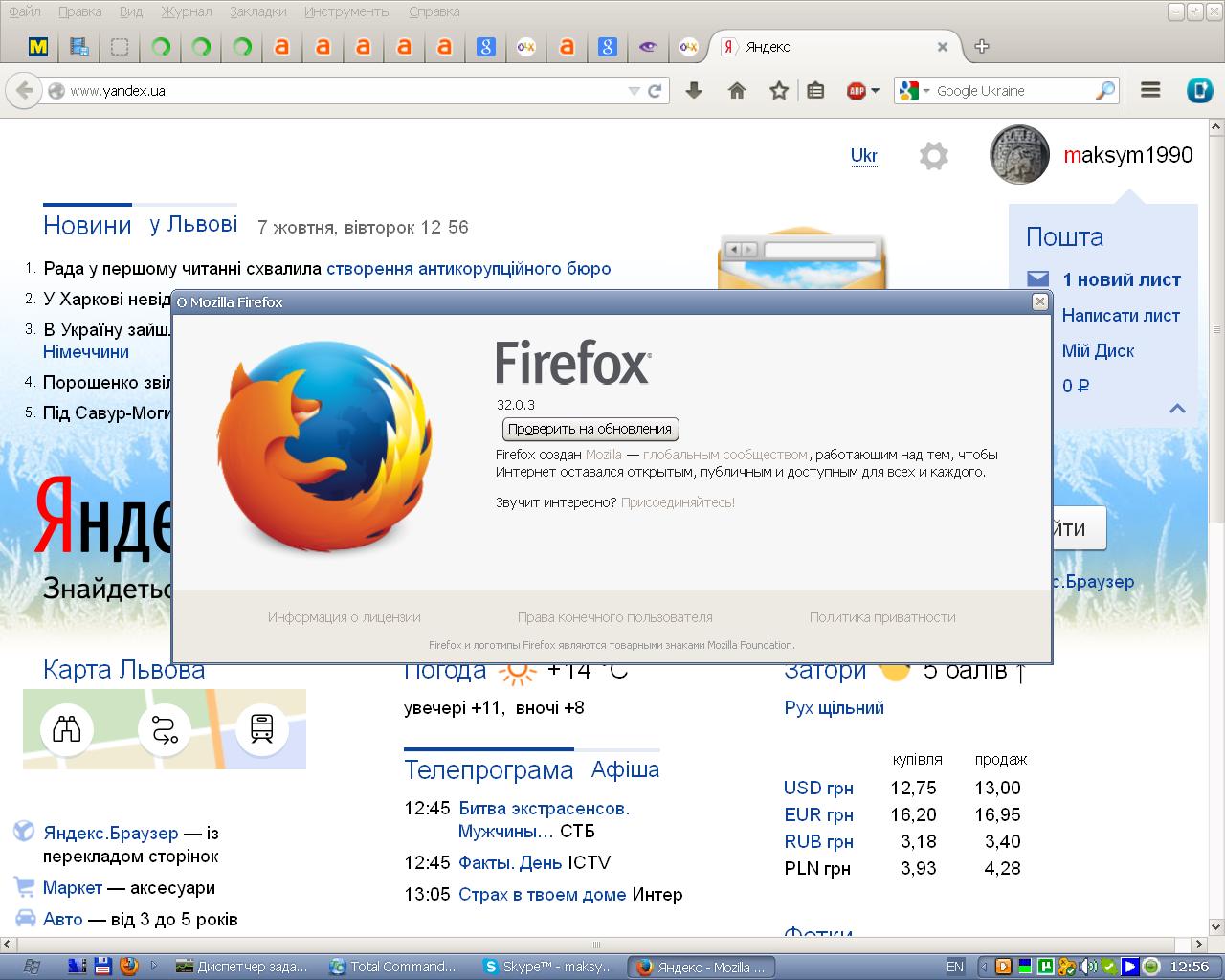Open the 1 новий лист link

coord(1122,279)
